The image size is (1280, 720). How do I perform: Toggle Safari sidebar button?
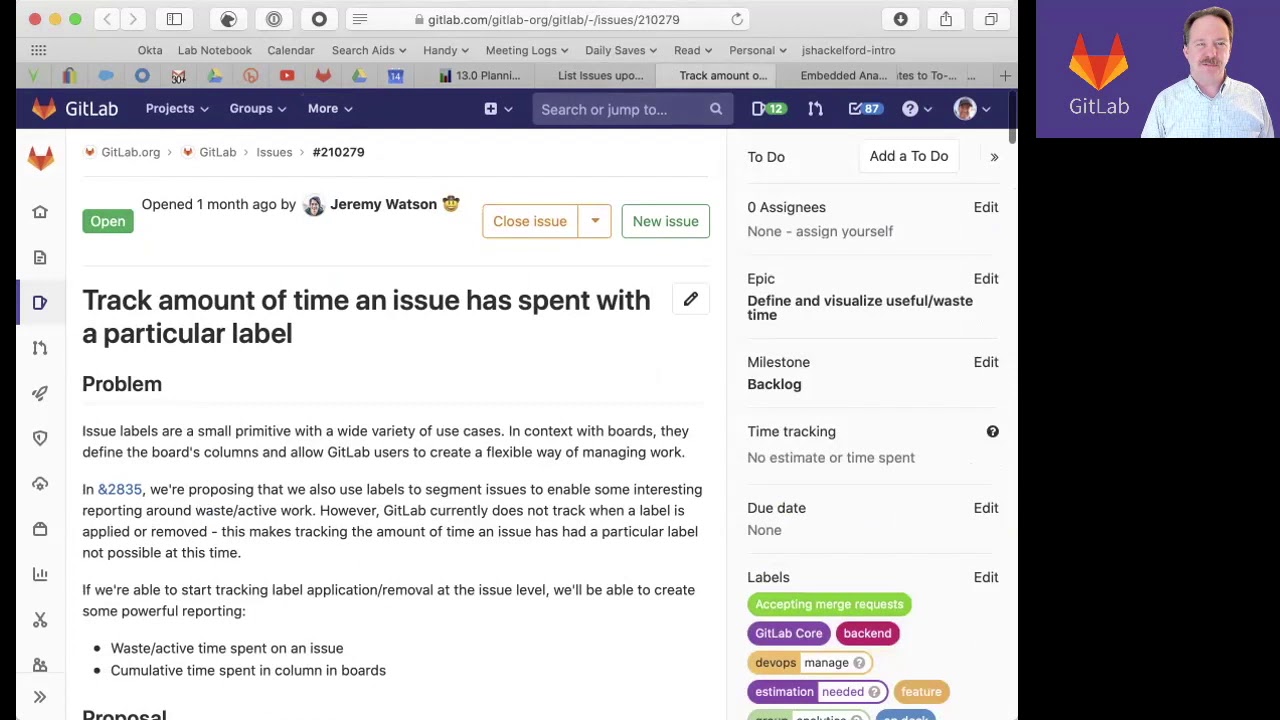174,19
